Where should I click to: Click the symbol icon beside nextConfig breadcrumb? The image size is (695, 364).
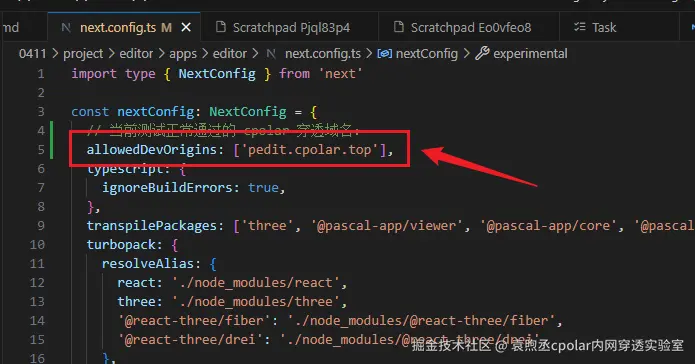coord(384,54)
